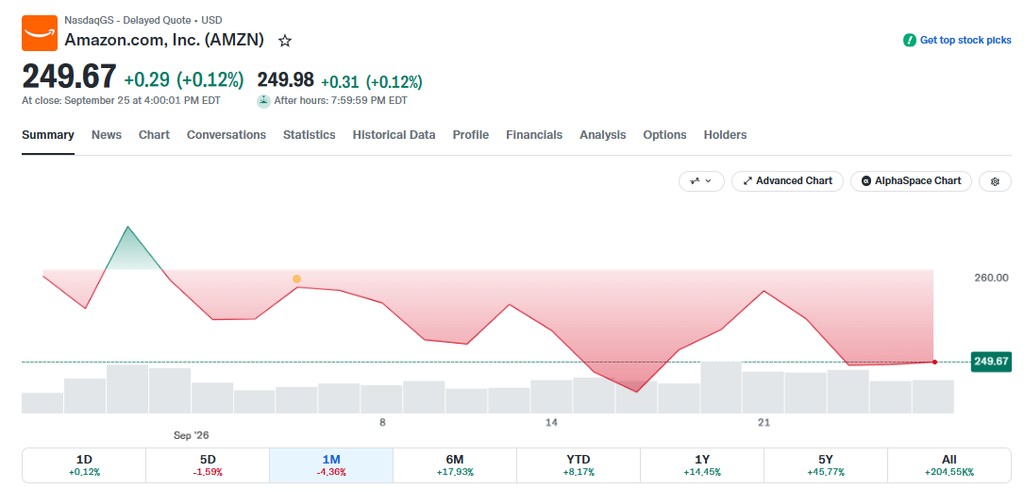Select the 5Y time range
This screenshot has width=1024, height=491.
pos(825,465)
